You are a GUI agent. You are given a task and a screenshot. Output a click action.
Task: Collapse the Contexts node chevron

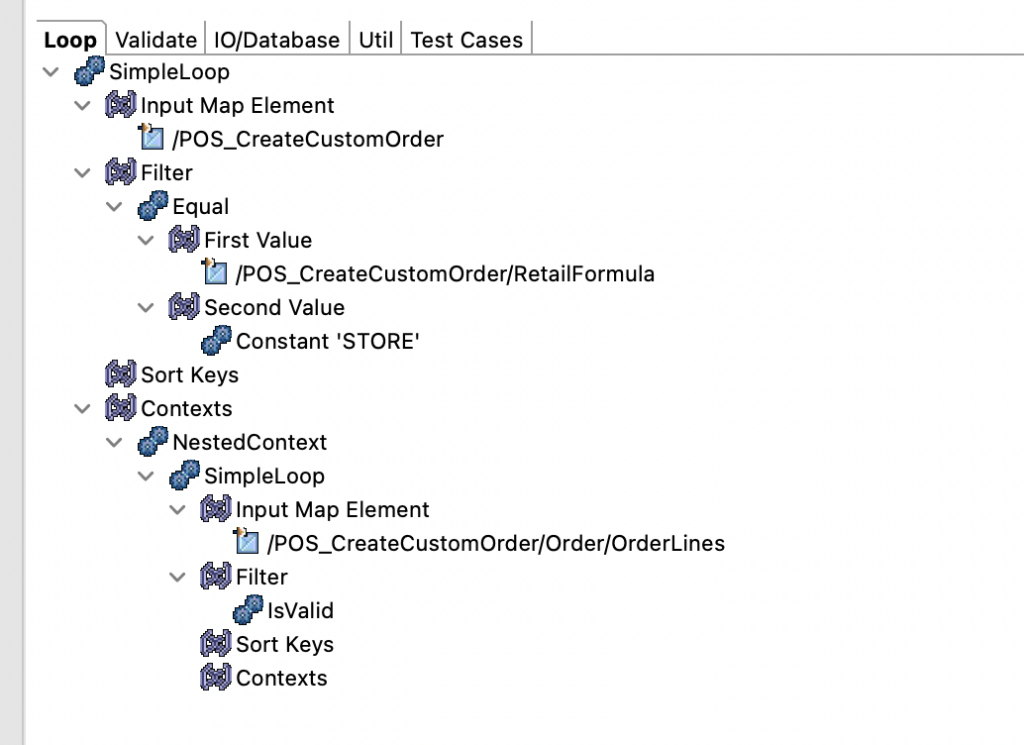81,408
